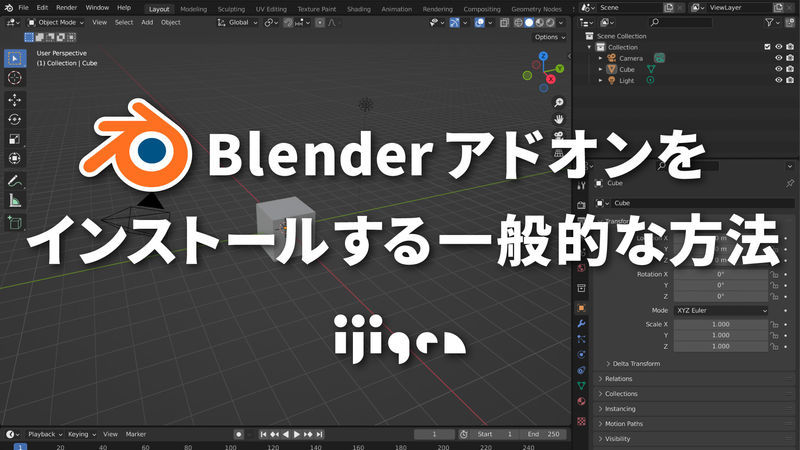Play the animation in timeline

(x=297, y=434)
